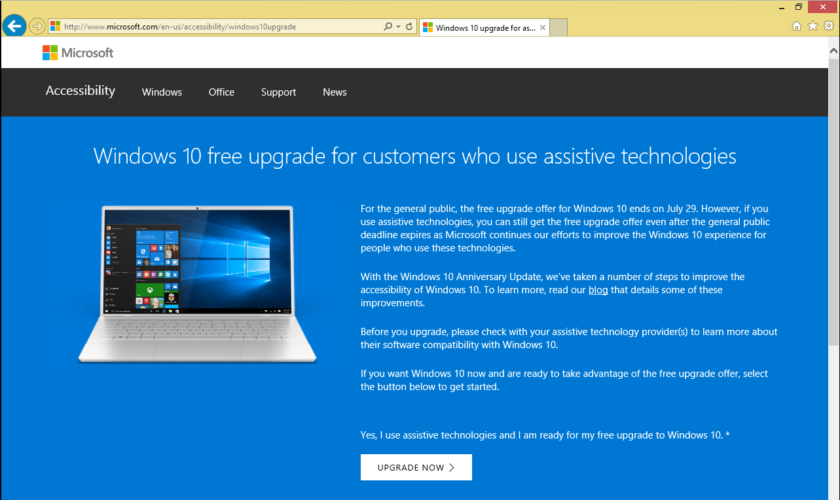Click paragraph starting "For the general public"

click(565, 228)
